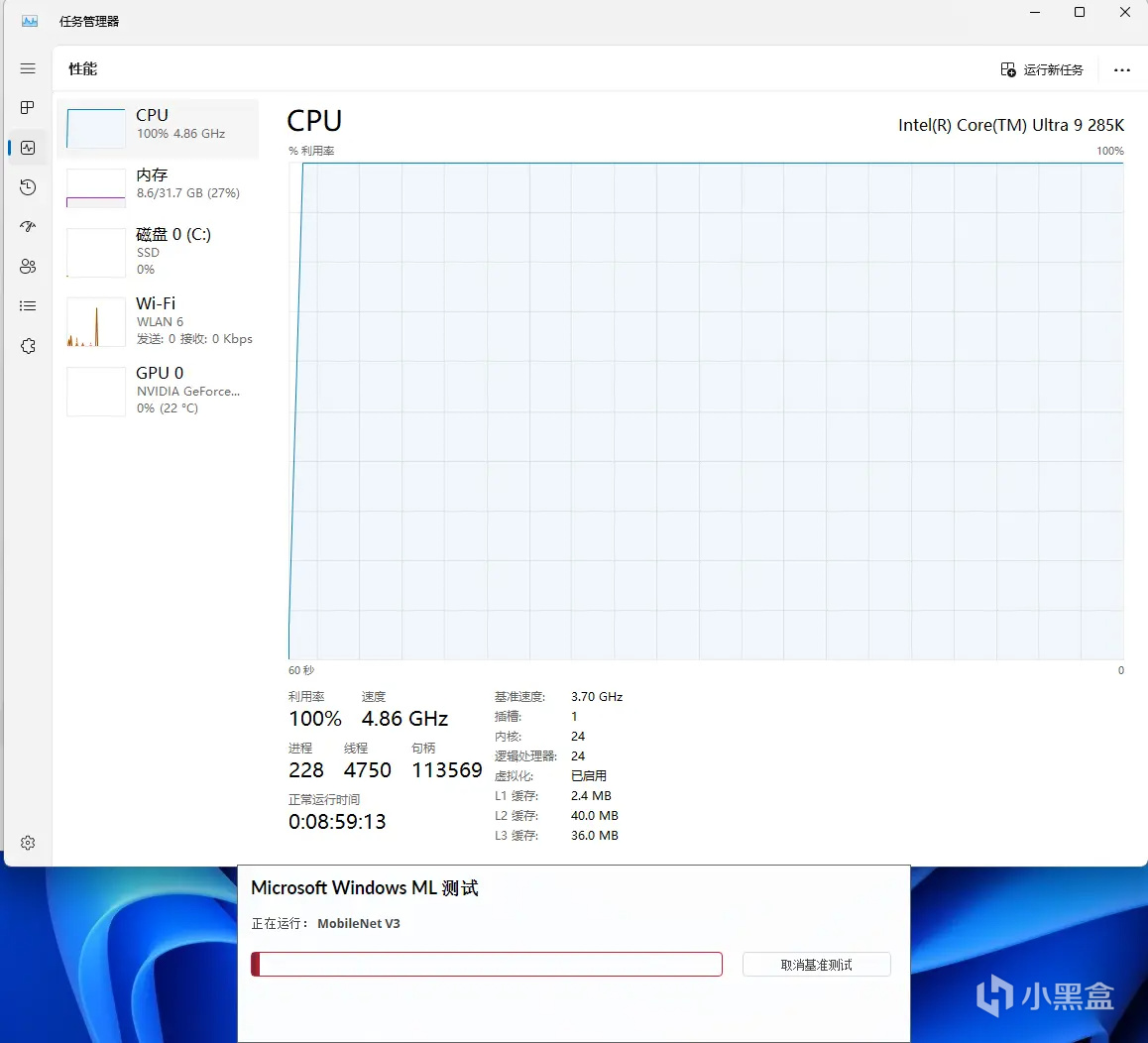Click the CPU usage mini graph thumbnail
The width and height of the screenshot is (1148, 1043).
96,128
